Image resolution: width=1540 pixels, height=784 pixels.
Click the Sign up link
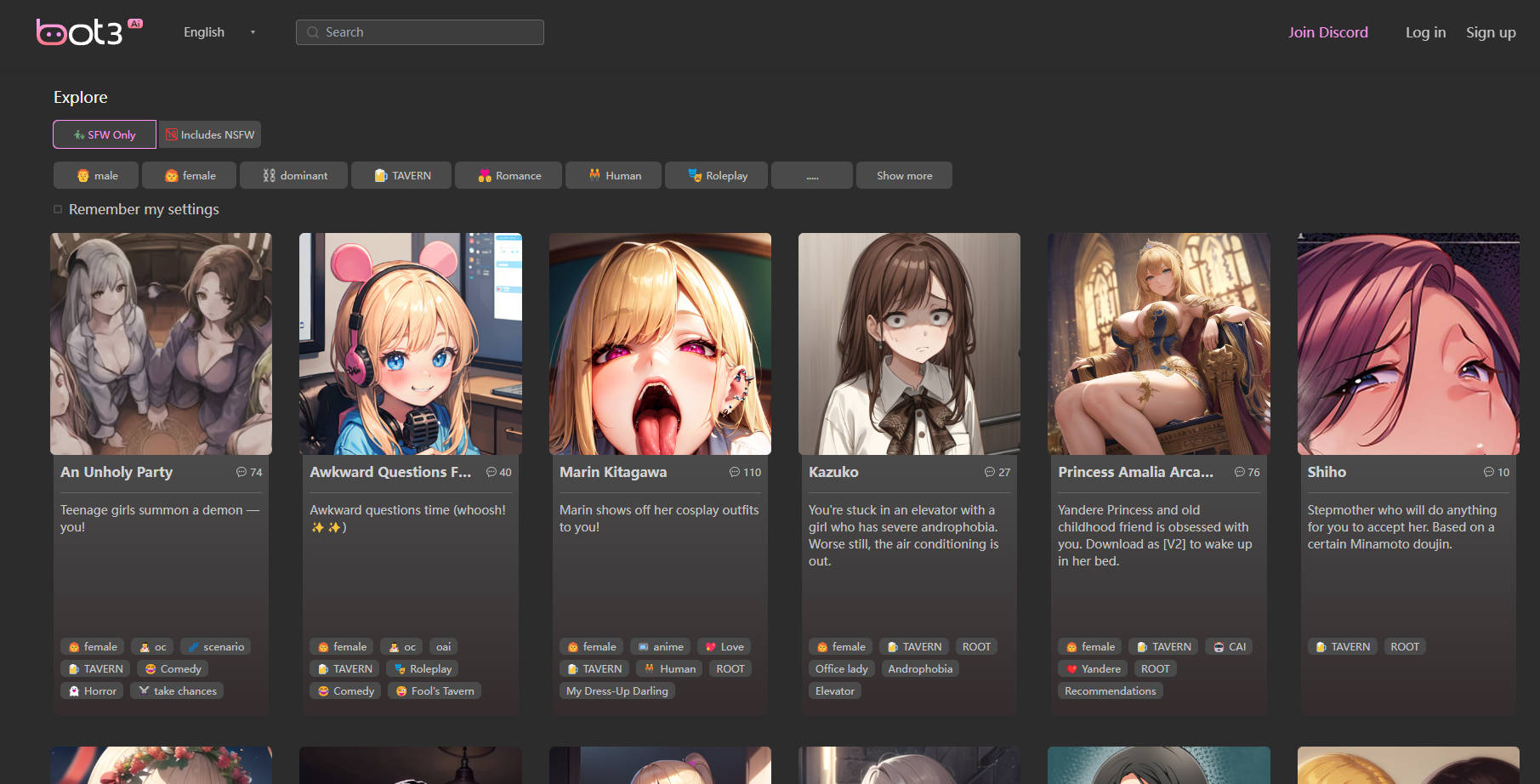pos(1491,32)
